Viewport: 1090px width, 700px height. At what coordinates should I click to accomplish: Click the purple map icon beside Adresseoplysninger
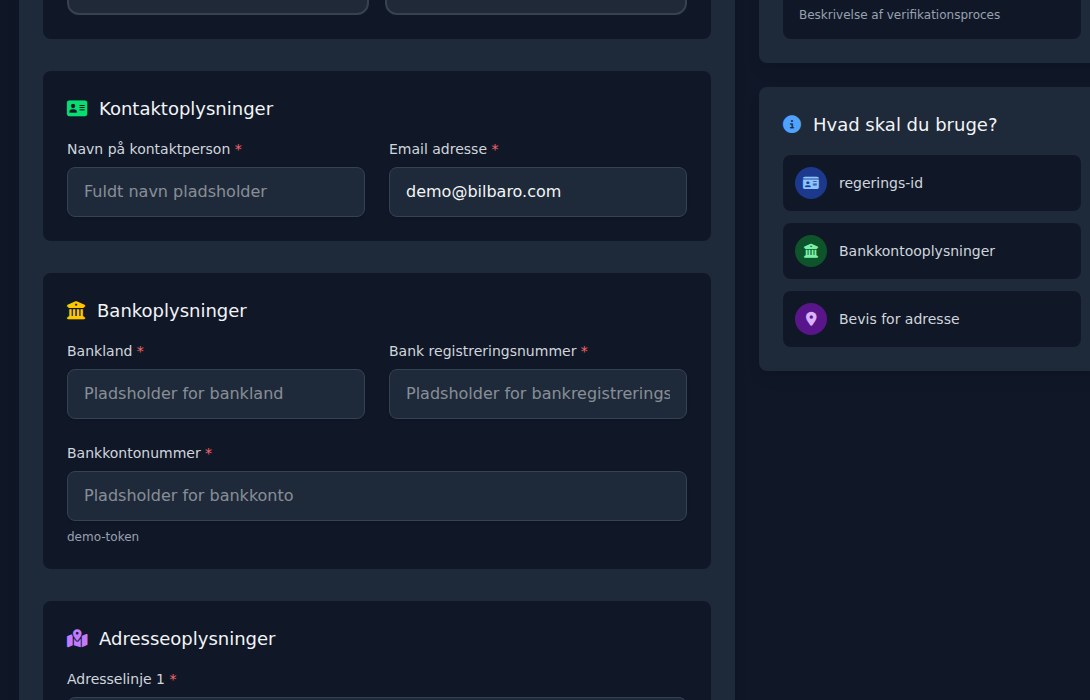(x=77, y=638)
